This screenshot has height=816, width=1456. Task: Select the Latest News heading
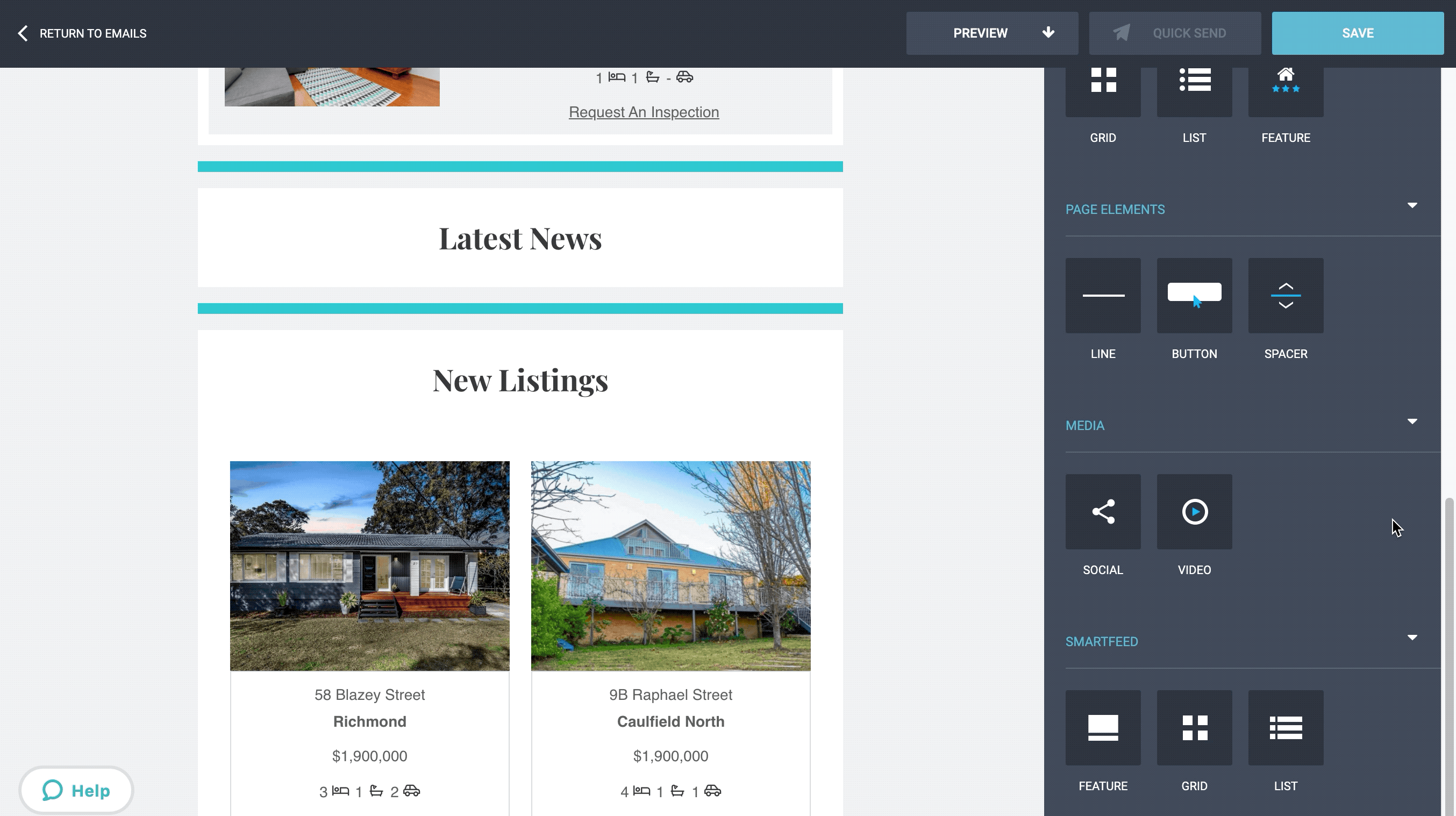tap(520, 238)
